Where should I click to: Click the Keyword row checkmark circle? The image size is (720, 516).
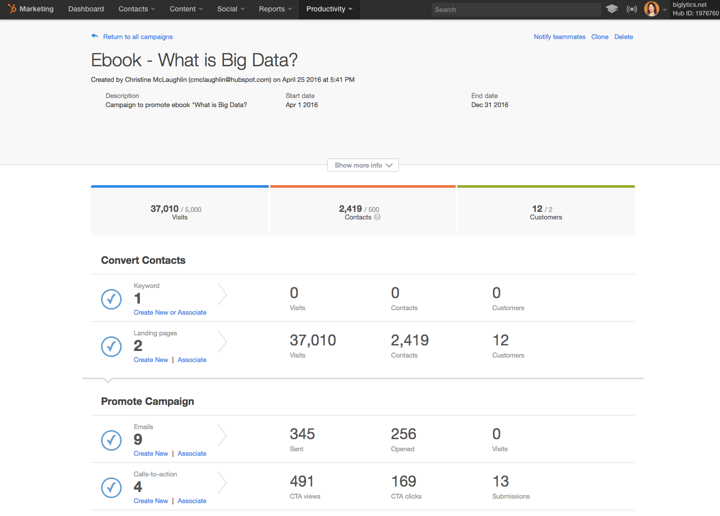(111, 299)
